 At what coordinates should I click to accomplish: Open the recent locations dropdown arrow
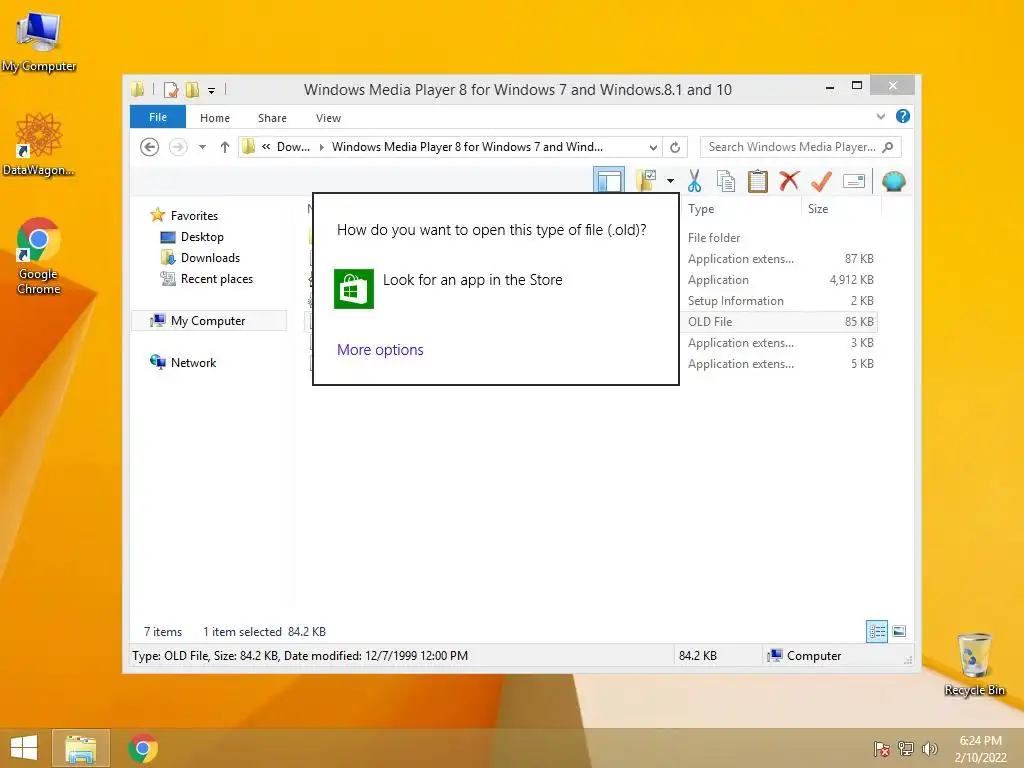202,147
